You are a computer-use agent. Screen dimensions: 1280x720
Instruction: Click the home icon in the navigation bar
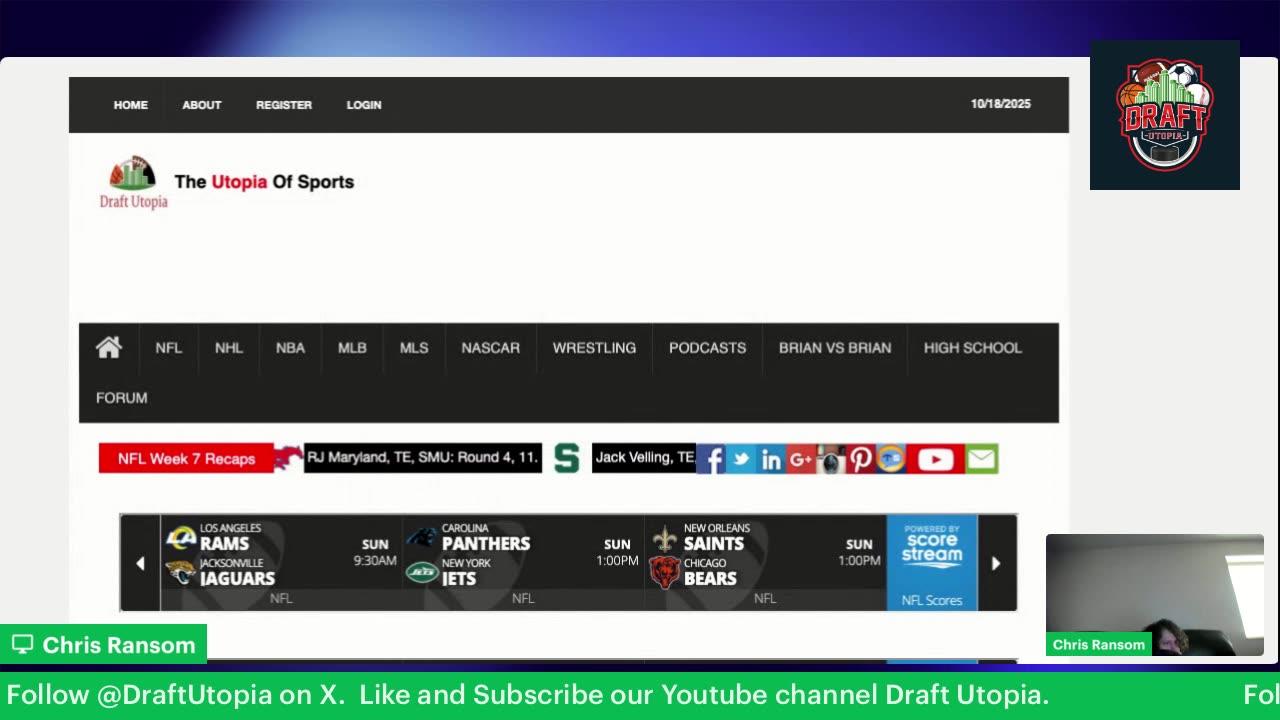click(x=108, y=348)
